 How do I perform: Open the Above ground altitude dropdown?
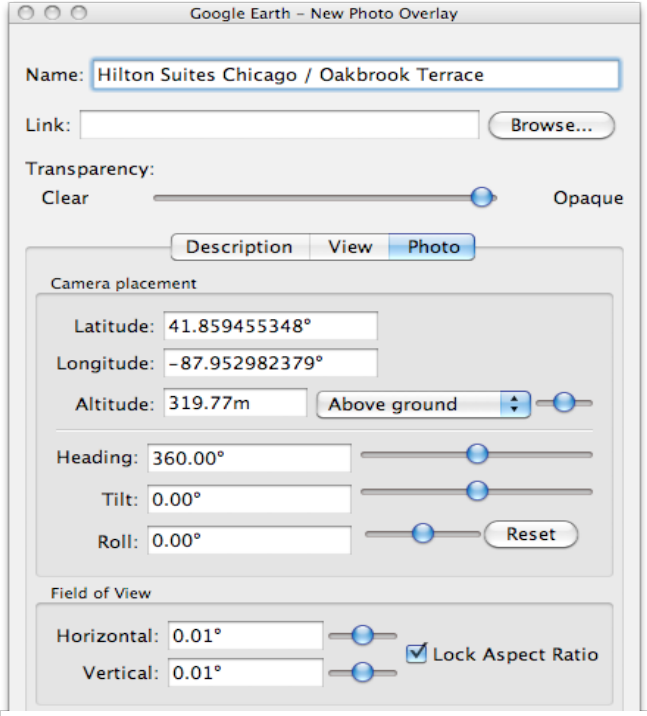tap(423, 404)
